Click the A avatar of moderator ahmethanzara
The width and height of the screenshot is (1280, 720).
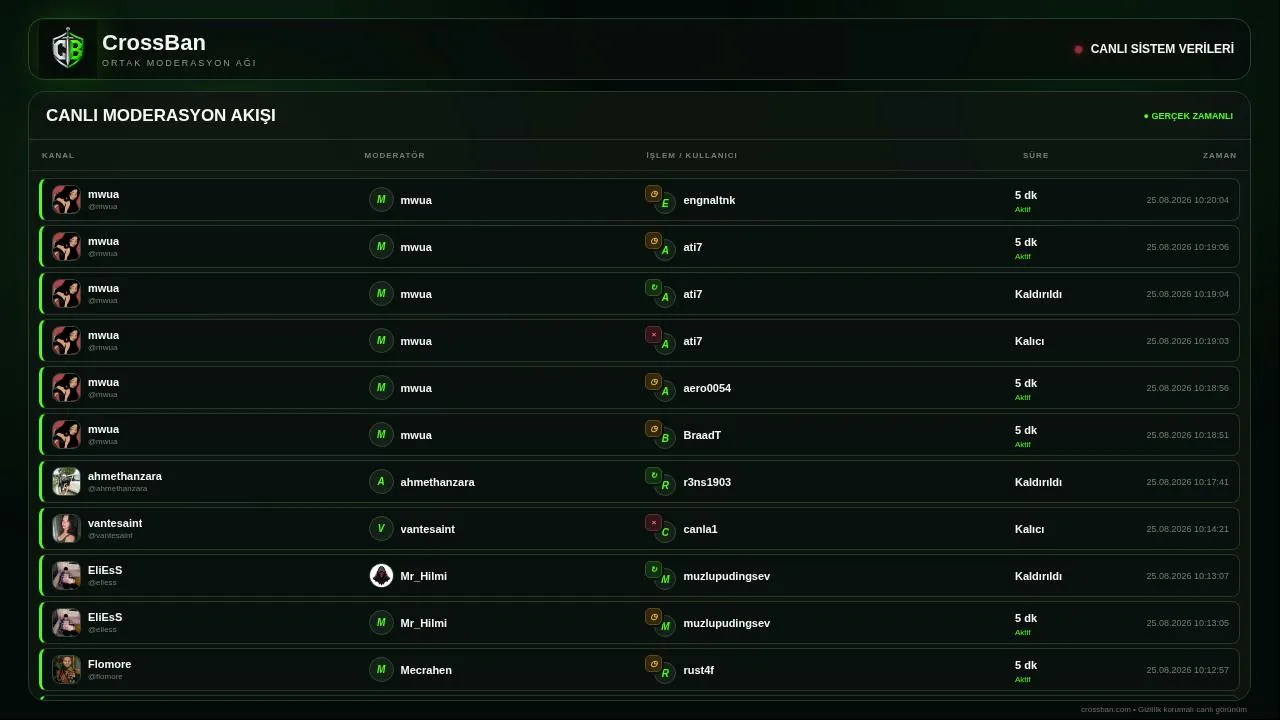[x=381, y=482]
